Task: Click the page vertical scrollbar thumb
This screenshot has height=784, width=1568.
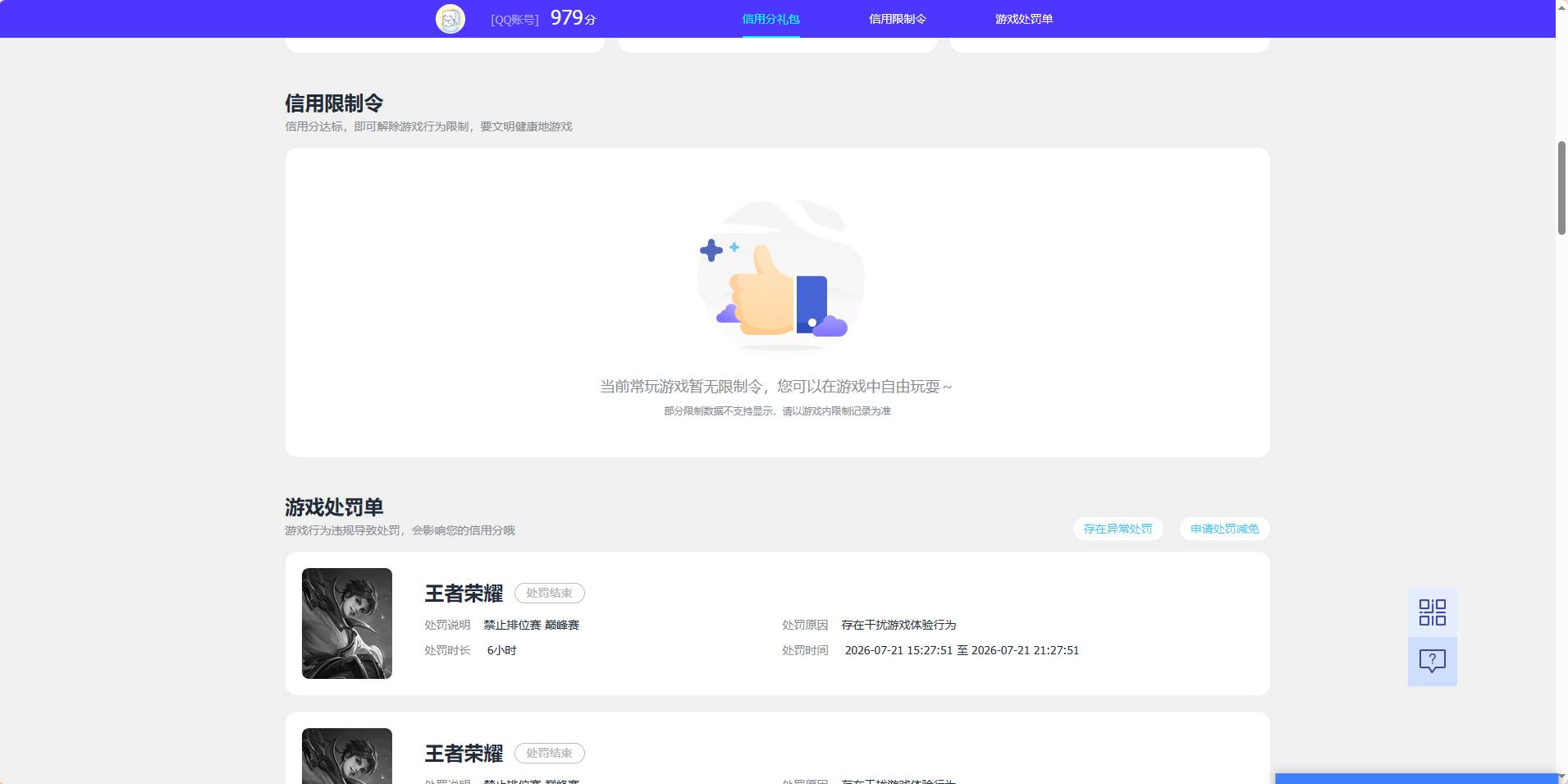Action: [1561, 188]
